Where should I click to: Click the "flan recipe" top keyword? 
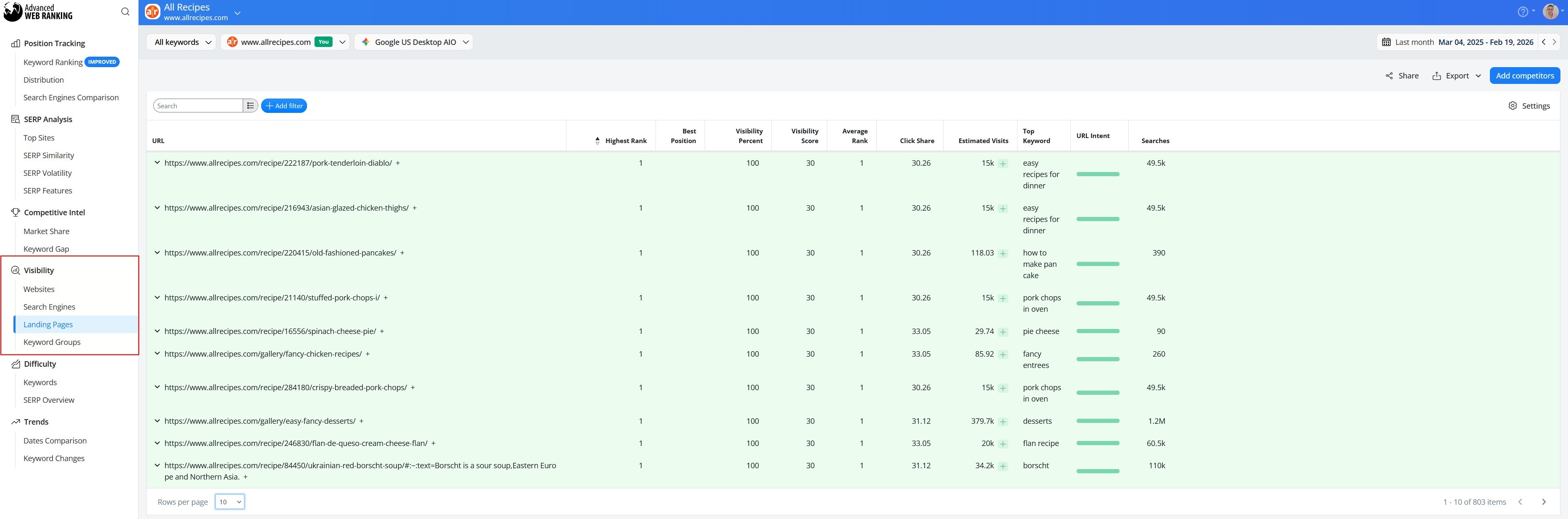[x=1040, y=443]
